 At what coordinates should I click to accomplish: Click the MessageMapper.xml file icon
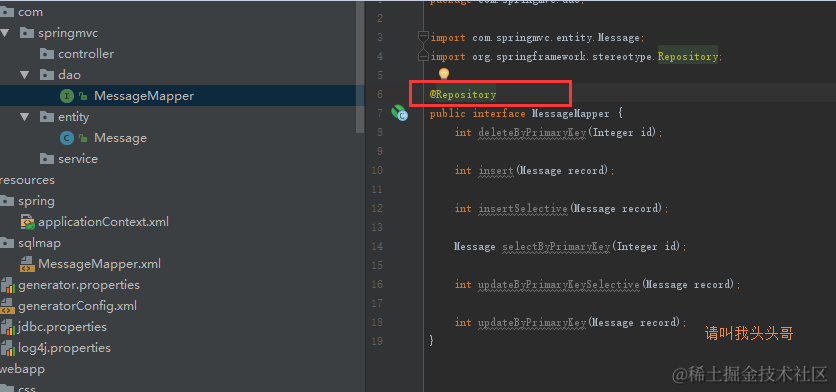click(x=27, y=264)
